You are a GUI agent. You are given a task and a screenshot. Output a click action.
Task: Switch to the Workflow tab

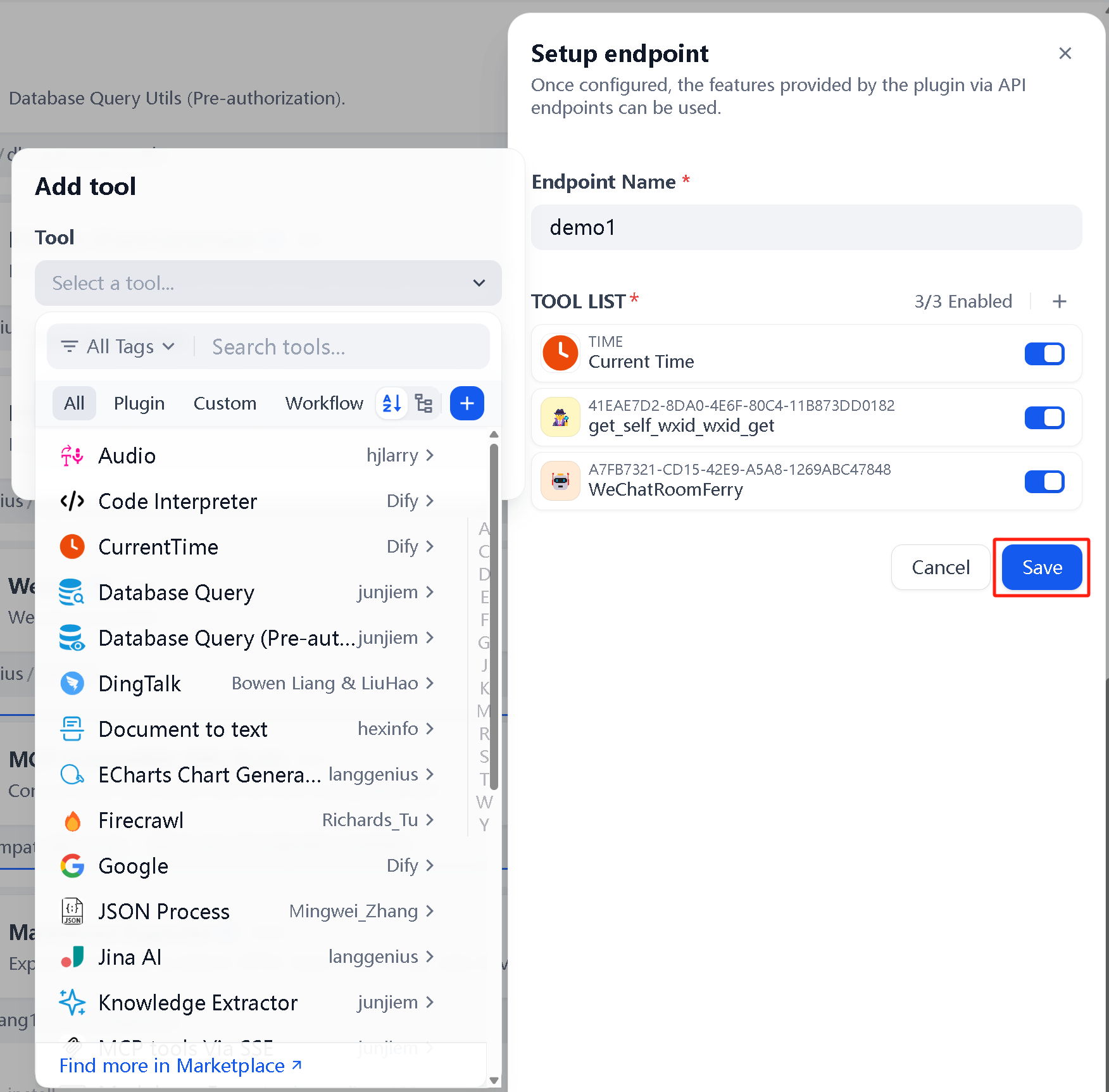click(x=324, y=403)
